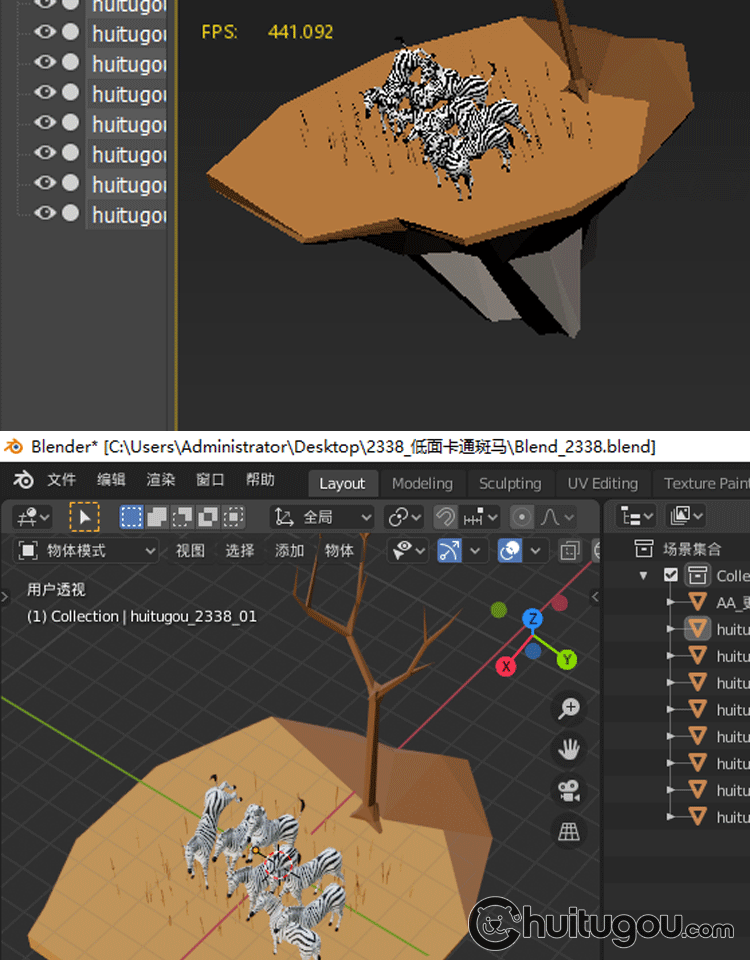The width and height of the screenshot is (750, 960).
Task: Select the tweak arrow cursor tool
Action: pos(84,517)
